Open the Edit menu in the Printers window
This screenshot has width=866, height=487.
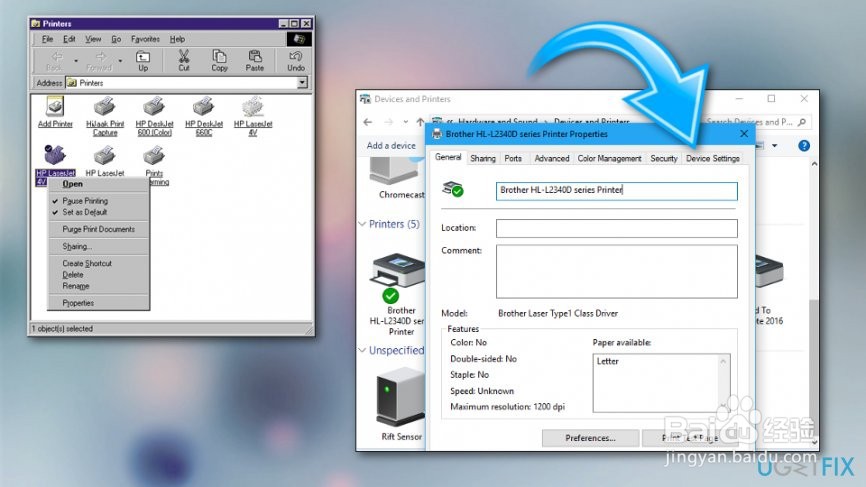tap(69, 39)
